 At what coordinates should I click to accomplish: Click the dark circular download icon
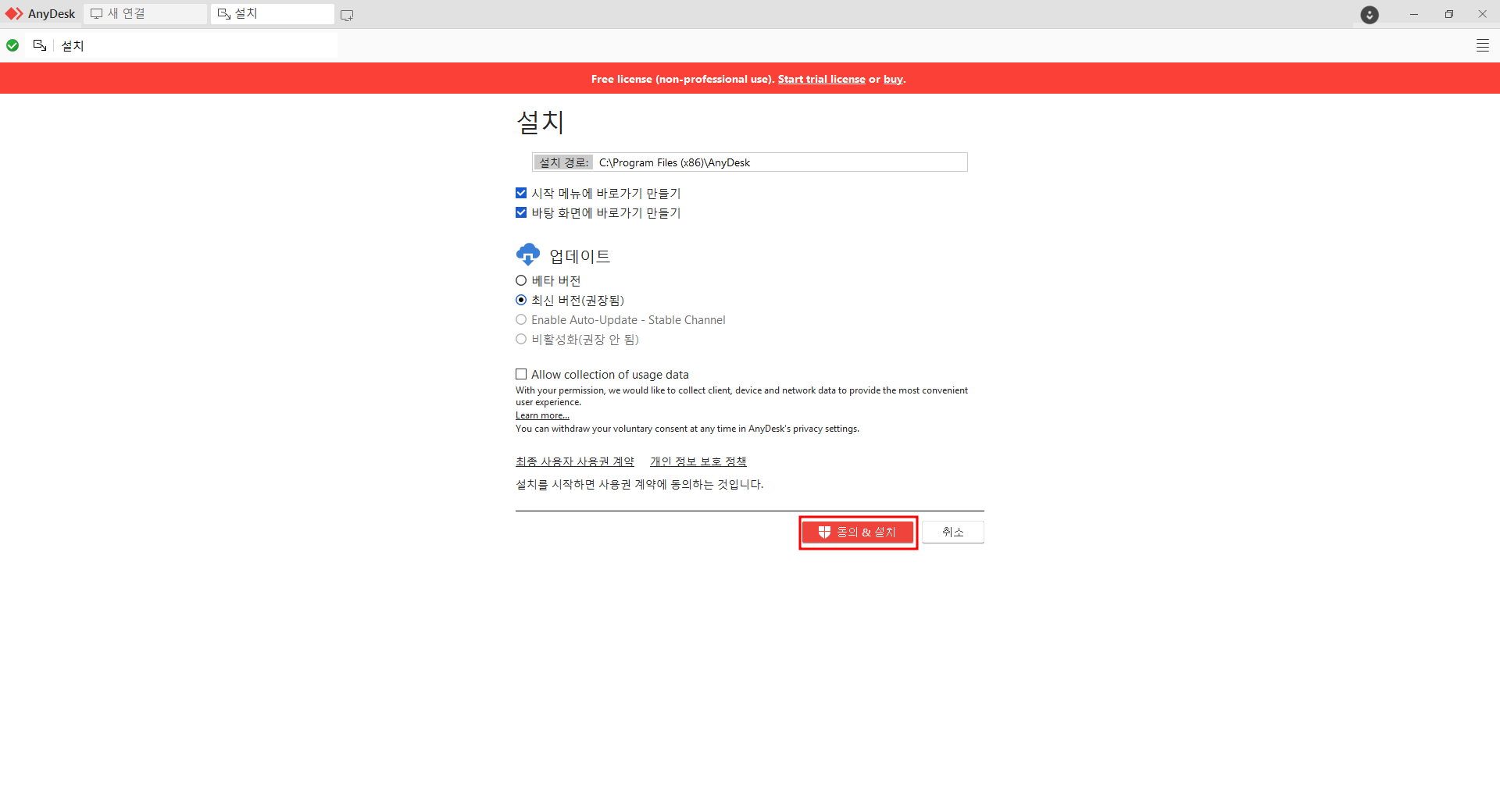click(1370, 15)
